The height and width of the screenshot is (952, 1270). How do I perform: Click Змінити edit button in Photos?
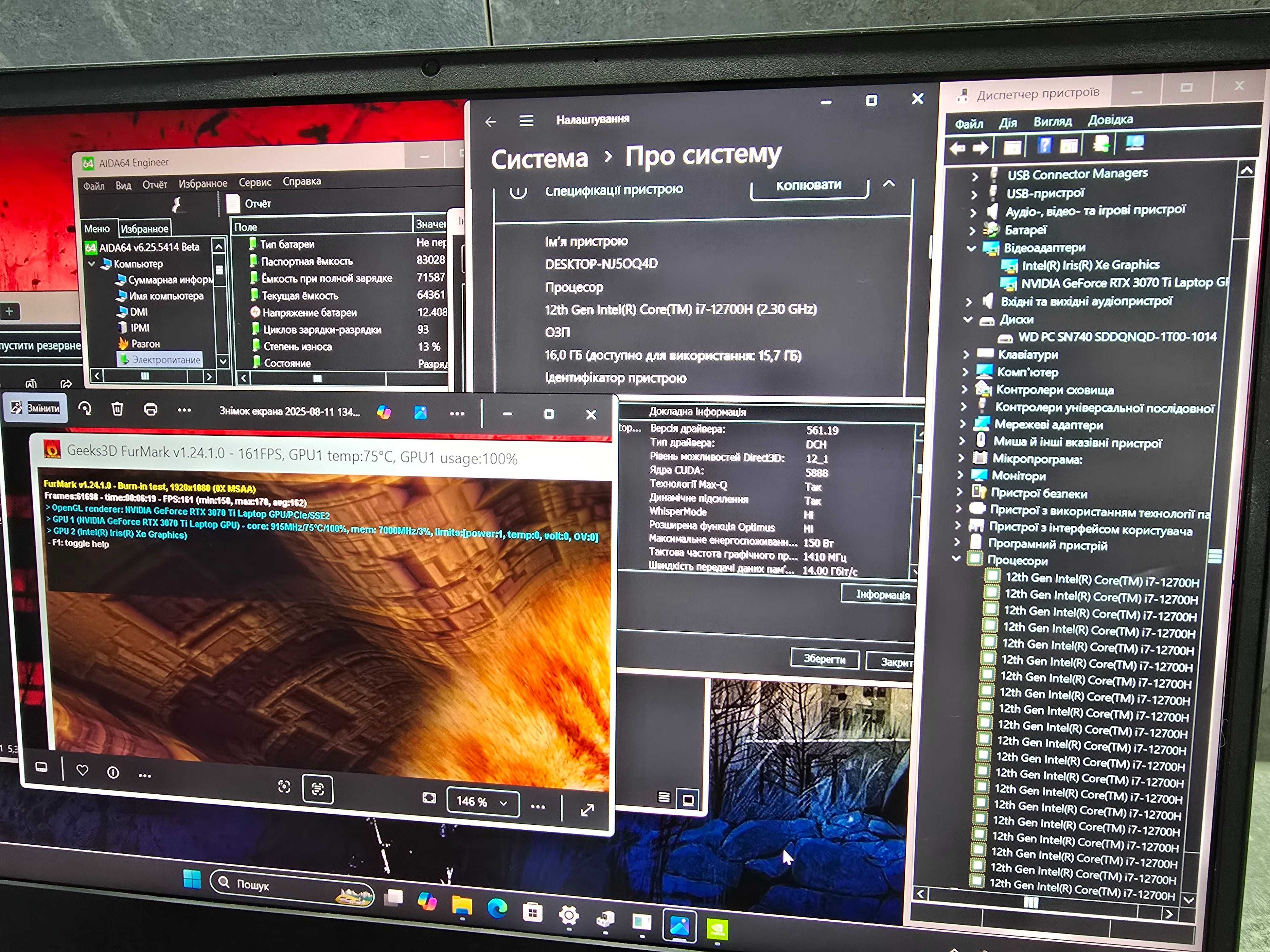[36, 408]
